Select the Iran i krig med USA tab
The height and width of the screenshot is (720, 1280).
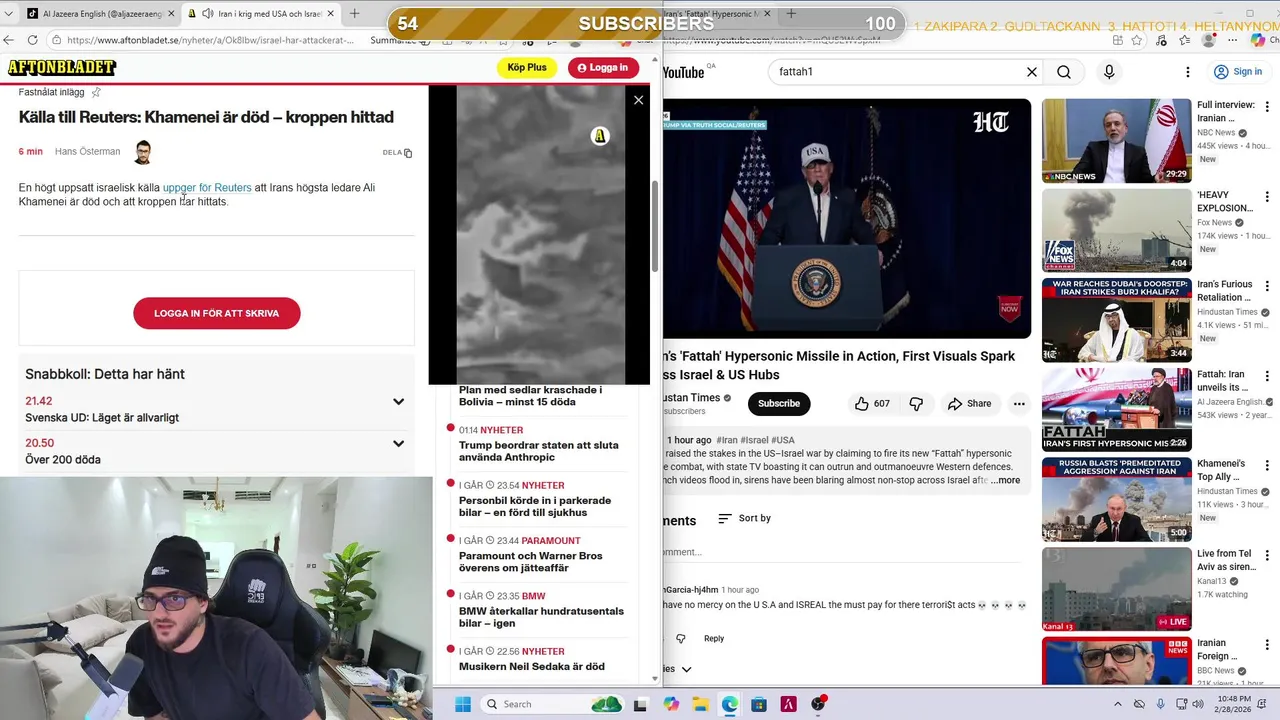262,14
